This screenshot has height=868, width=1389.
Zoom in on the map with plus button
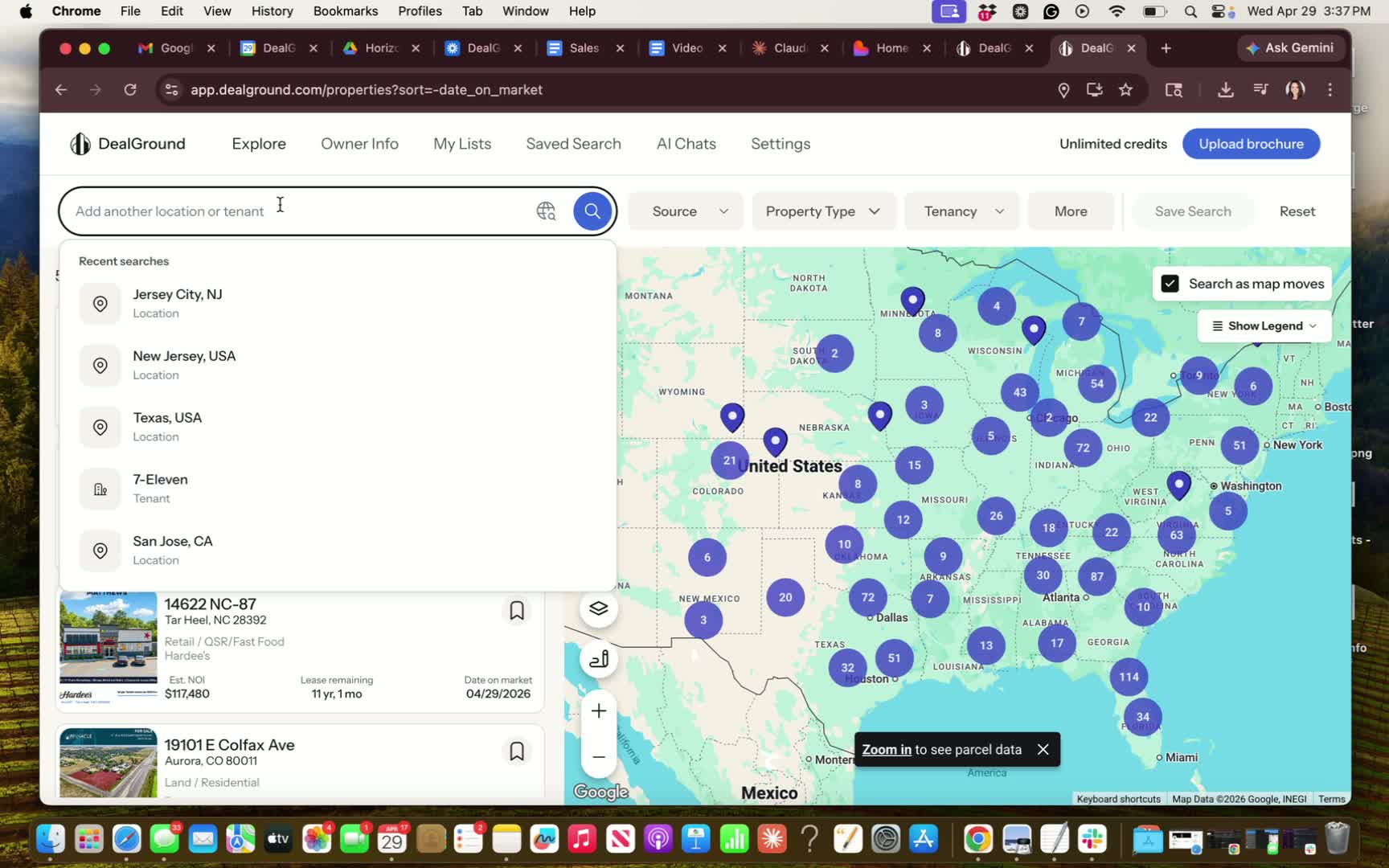599,710
